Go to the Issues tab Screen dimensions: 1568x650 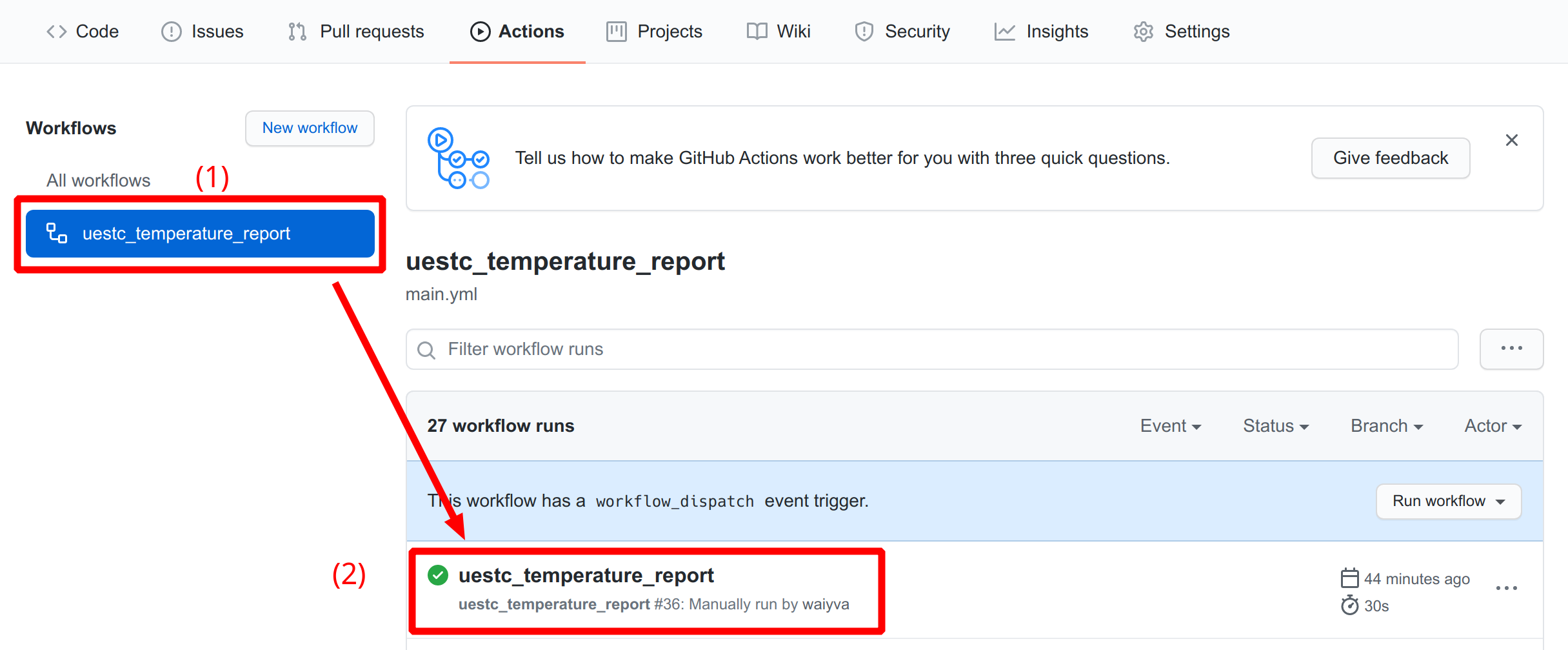click(202, 31)
